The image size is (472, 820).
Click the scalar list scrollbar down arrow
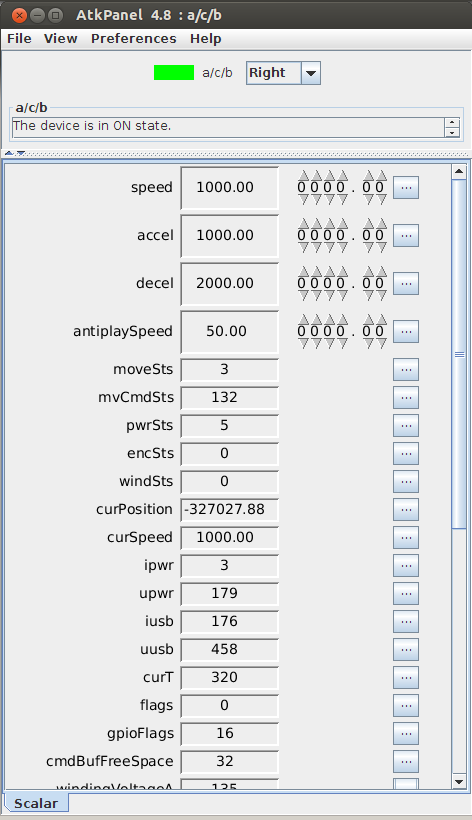point(459,782)
